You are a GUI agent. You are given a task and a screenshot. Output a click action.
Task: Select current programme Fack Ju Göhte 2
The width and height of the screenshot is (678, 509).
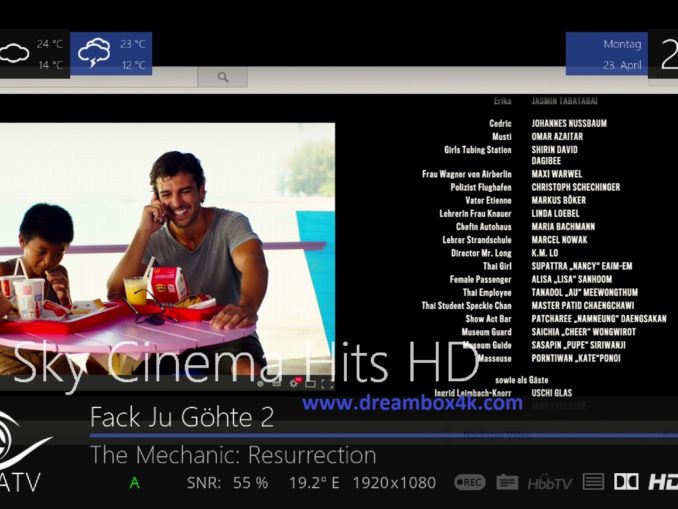tap(182, 417)
